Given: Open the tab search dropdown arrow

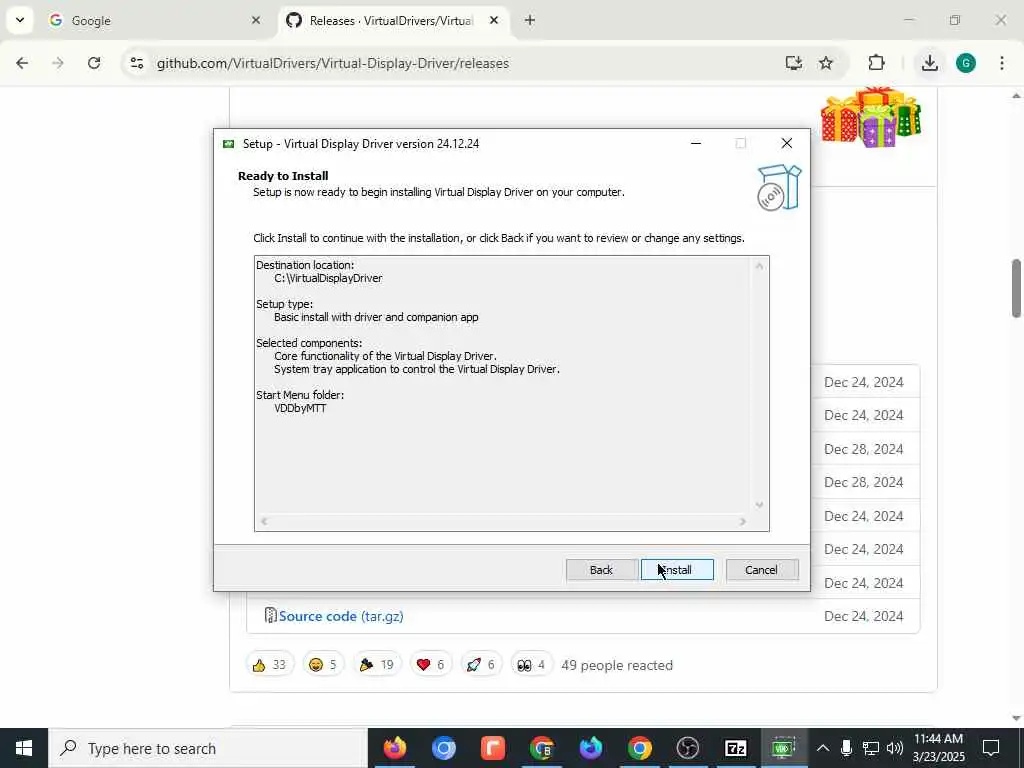Looking at the screenshot, I should (20, 20).
